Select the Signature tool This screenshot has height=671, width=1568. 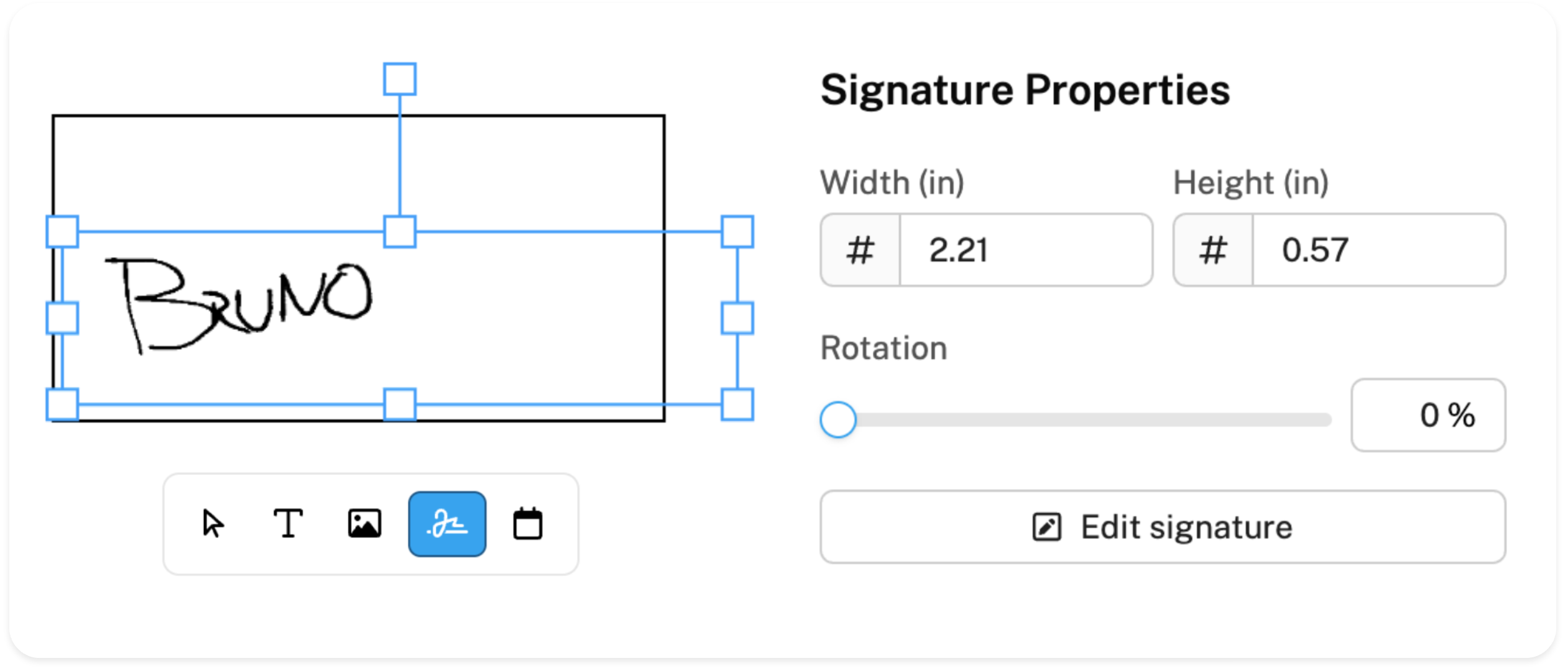[447, 524]
